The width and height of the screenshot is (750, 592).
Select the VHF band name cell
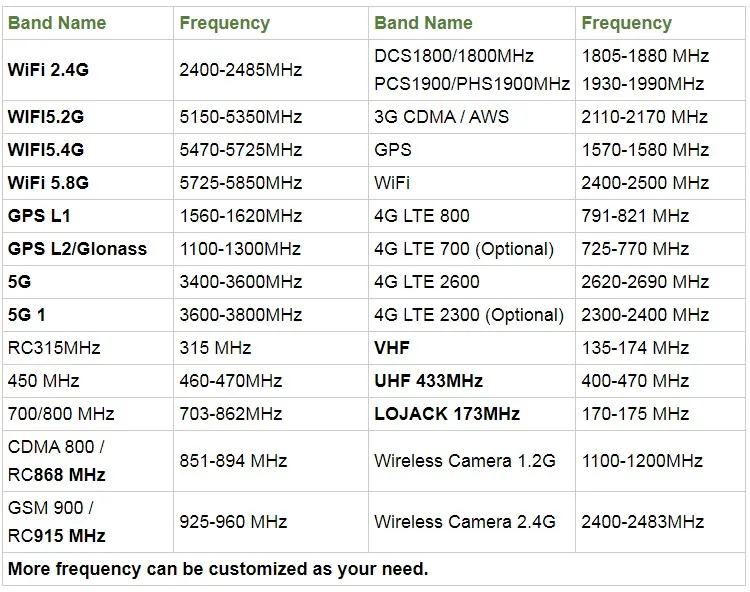(392, 348)
